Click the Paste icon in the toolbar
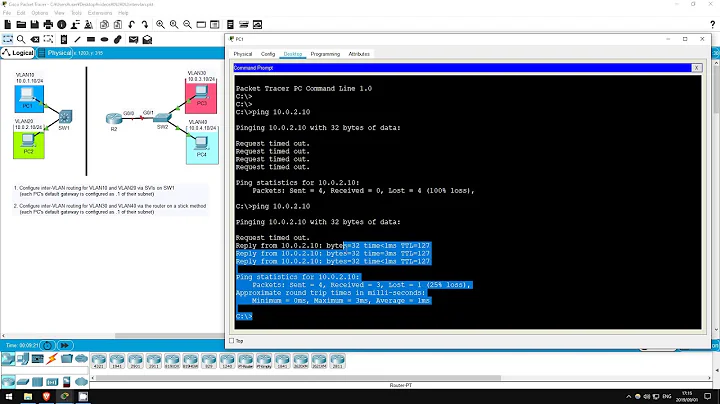This screenshot has width=720, height=404. 118,25
